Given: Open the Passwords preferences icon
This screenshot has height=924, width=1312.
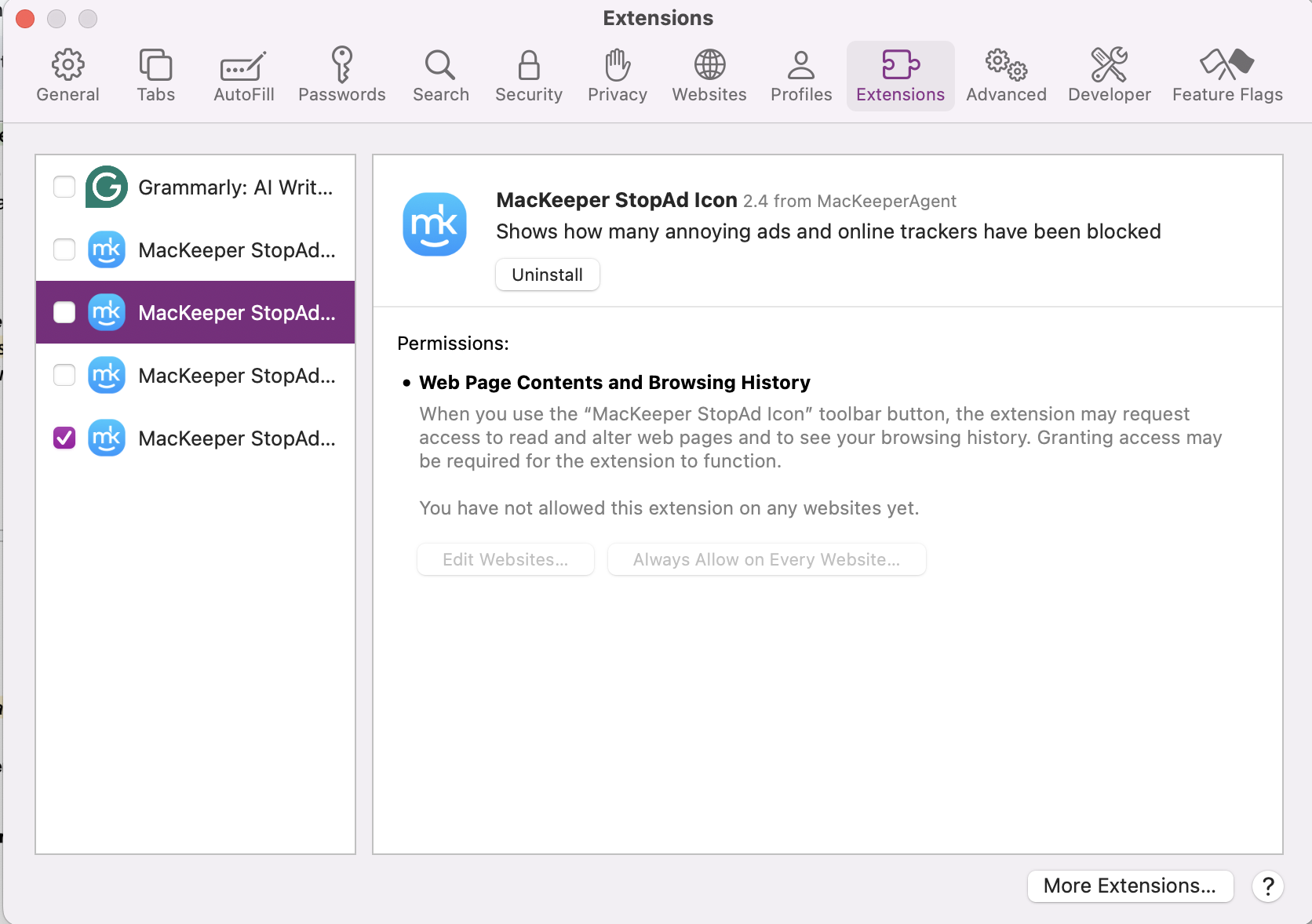Looking at the screenshot, I should click(x=341, y=75).
